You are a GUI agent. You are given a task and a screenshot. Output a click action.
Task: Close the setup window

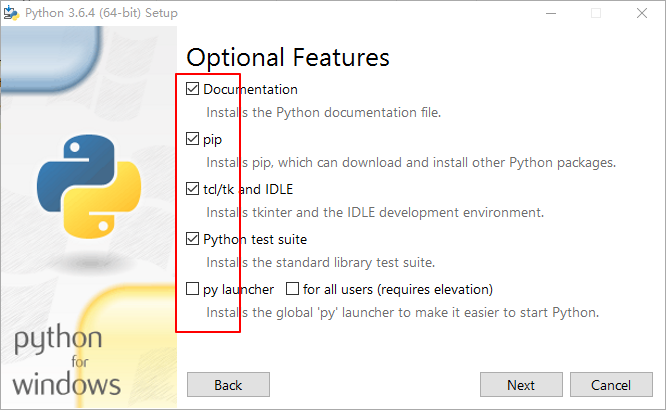click(642, 13)
